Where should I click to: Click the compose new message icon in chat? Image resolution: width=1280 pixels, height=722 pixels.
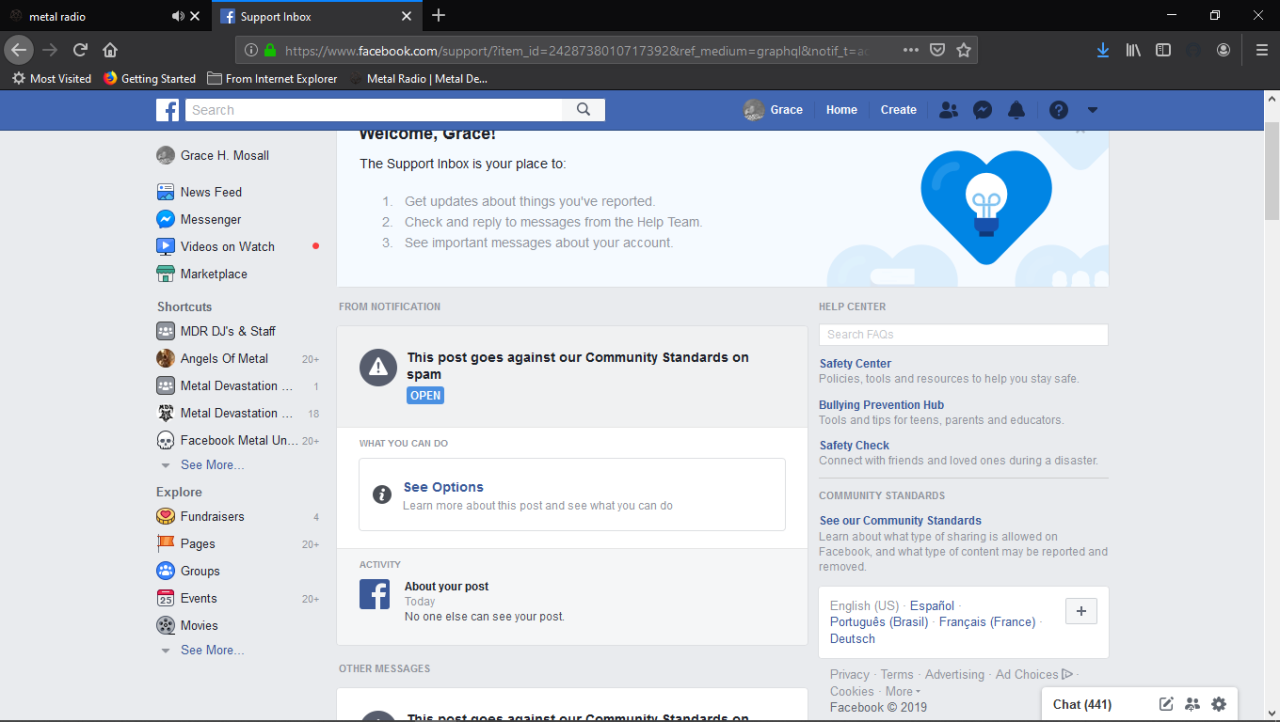click(x=1166, y=704)
